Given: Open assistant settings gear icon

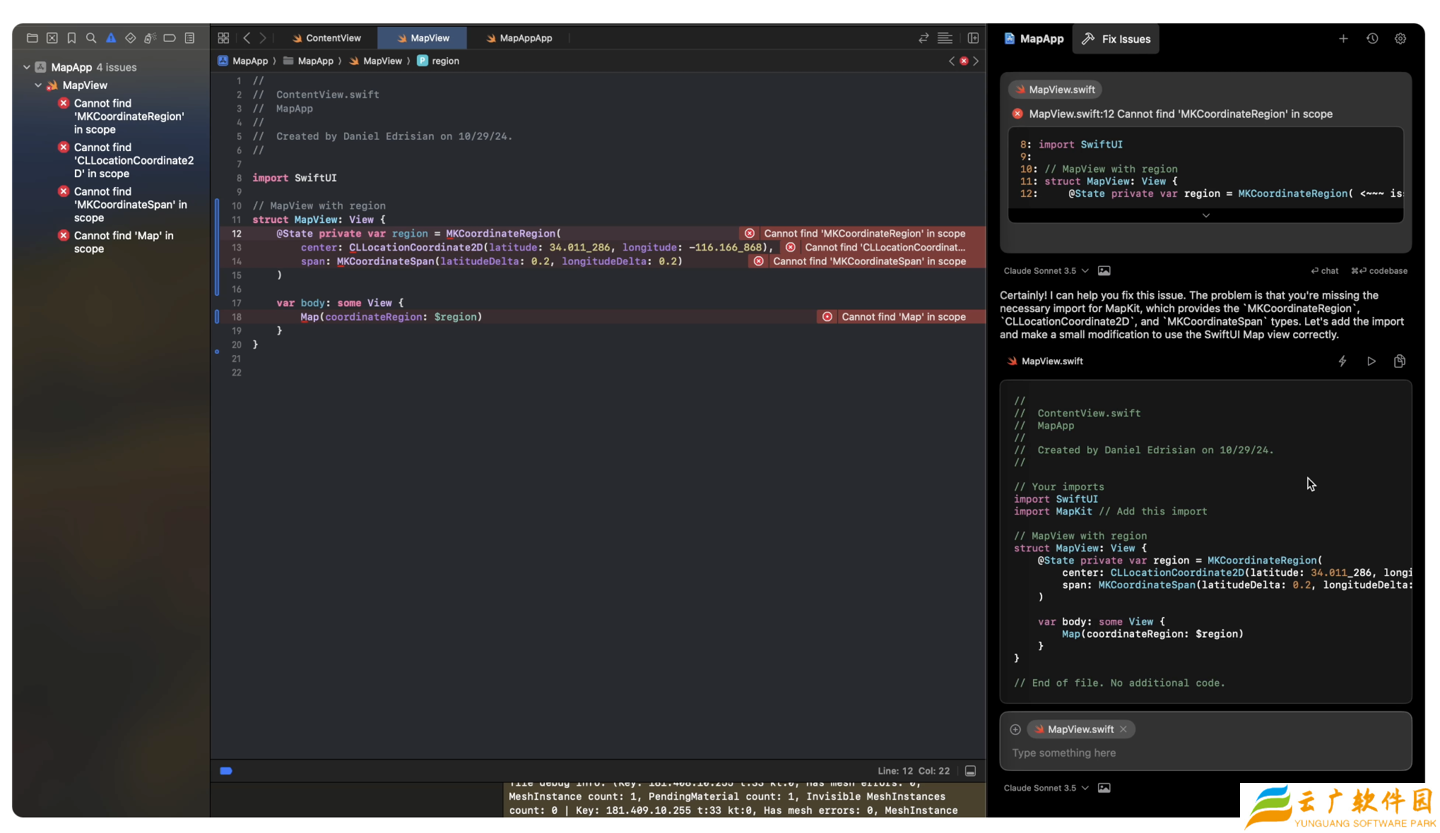Looking at the screenshot, I should click(1400, 39).
